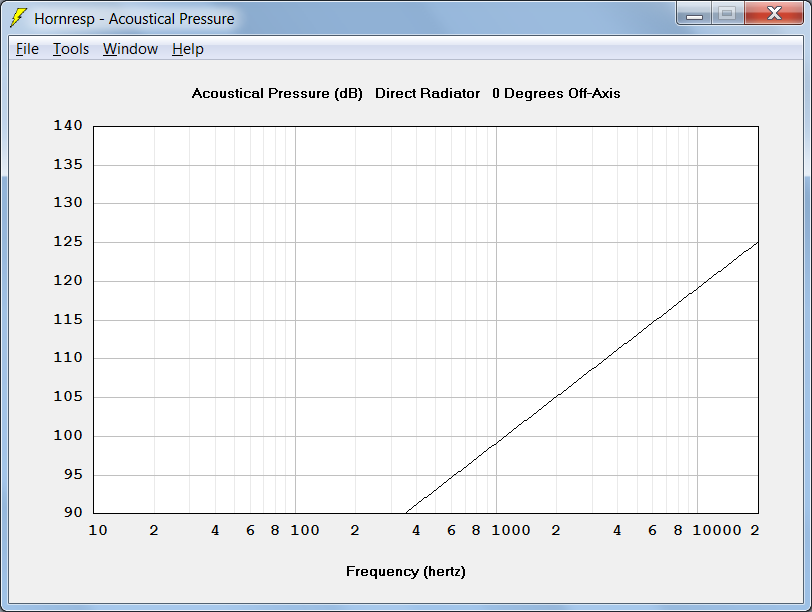Click the '0 Degrees Off-Axis' label

pos(556,94)
